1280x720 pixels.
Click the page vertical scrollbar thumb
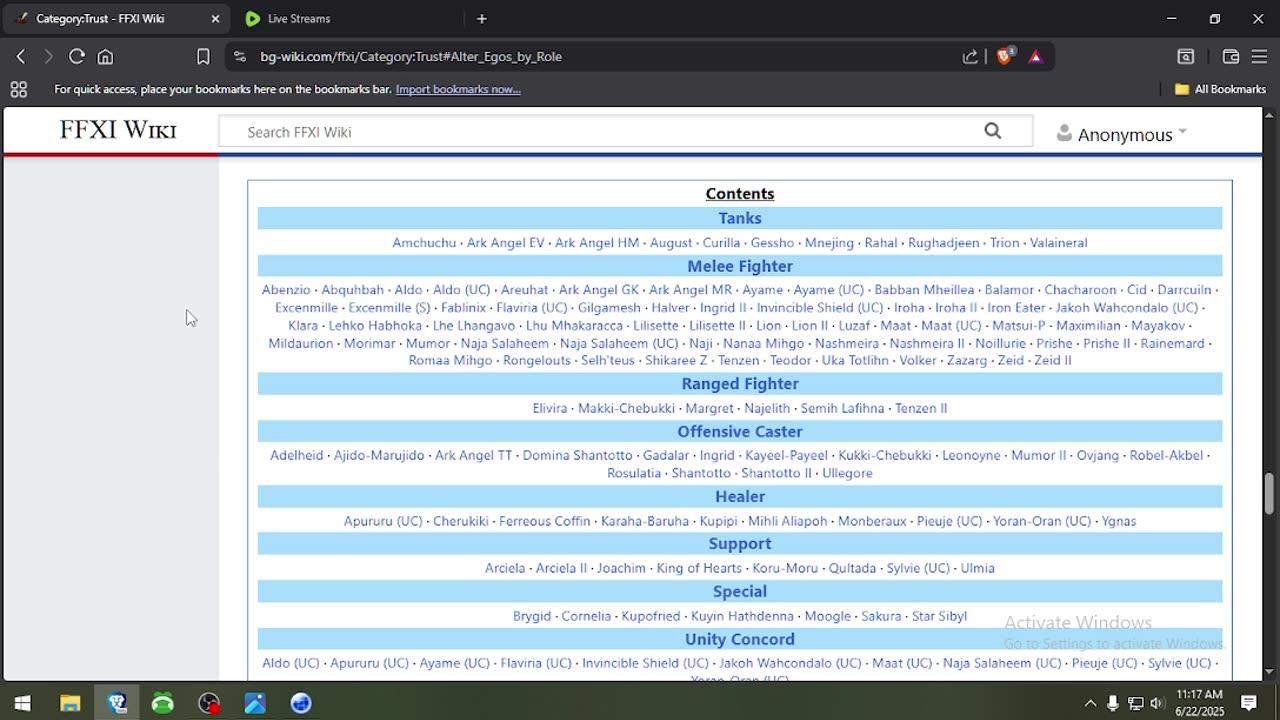coord(1270,493)
